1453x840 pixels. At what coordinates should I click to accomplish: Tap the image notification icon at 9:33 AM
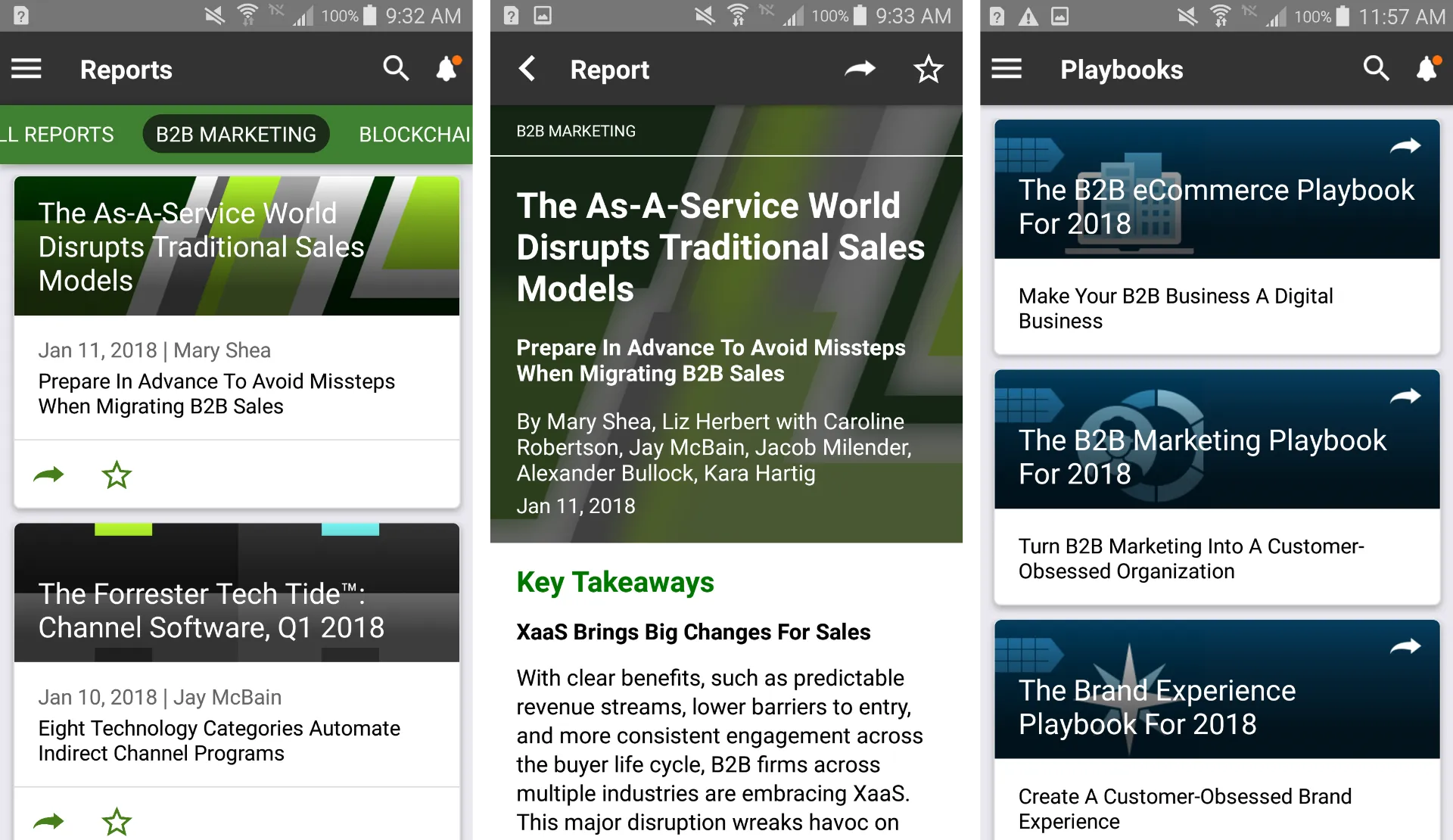click(x=543, y=16)
